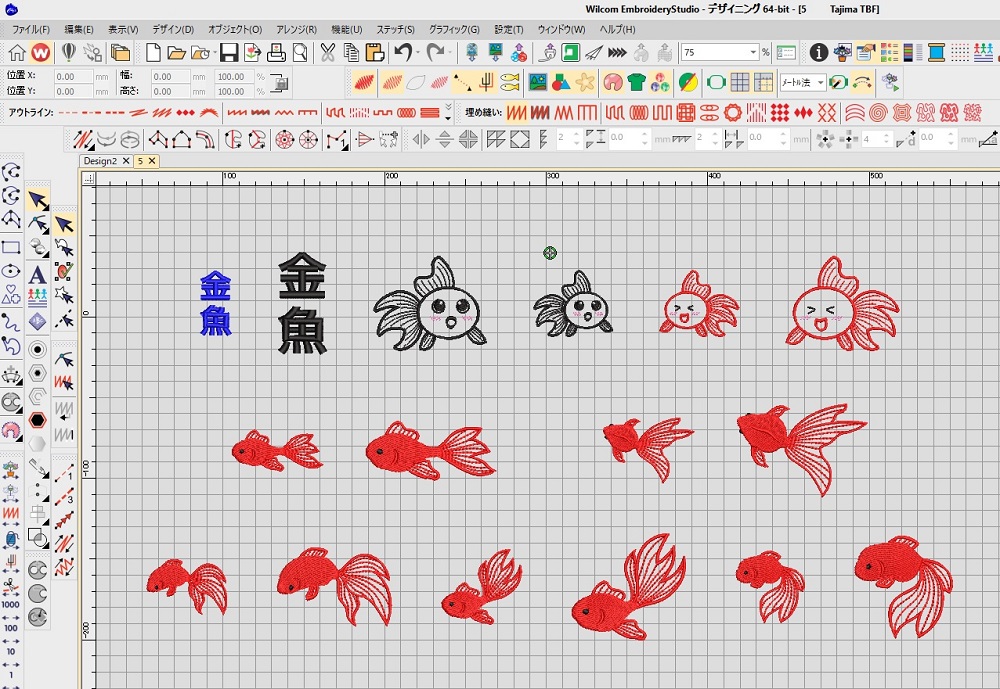This screenshot has height=689, width=1000.
Task: Expand the Undo history arrow
Action: pyautogui.click(x=418, y=52)
